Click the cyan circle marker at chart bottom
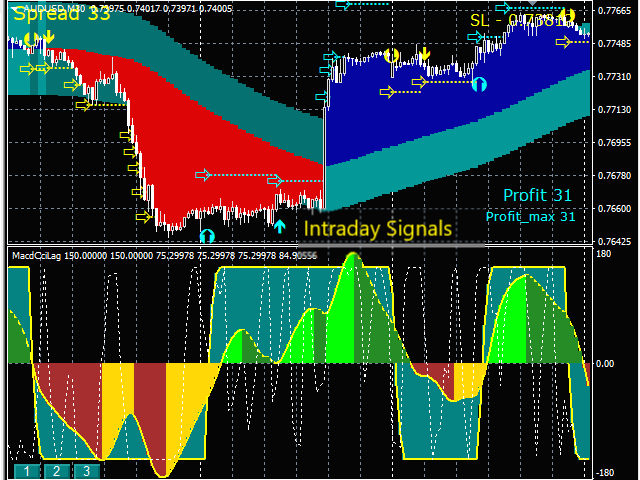The height and width of the screenshot is (480, 640). (207, 236)
